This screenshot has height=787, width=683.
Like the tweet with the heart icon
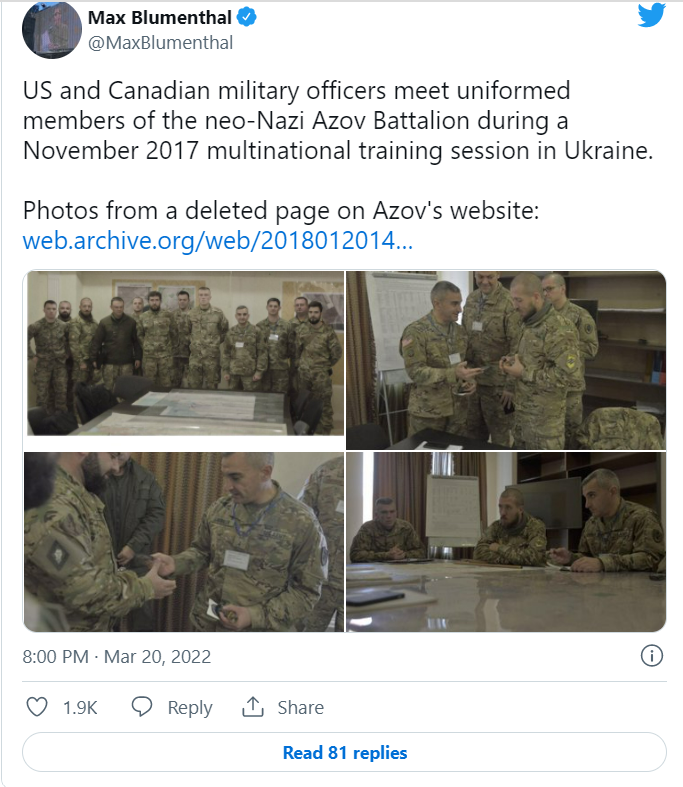[x=37, y=707]
